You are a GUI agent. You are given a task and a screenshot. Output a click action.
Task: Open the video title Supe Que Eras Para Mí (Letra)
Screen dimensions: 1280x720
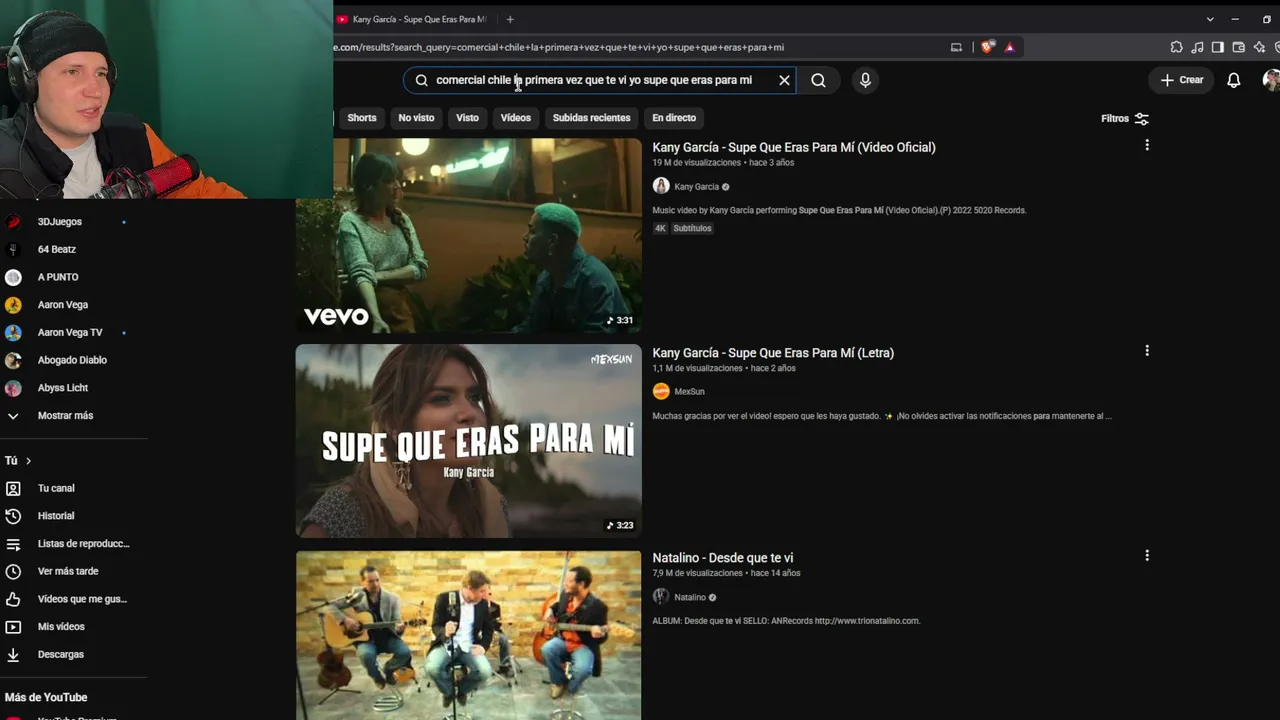coord(773,353)
